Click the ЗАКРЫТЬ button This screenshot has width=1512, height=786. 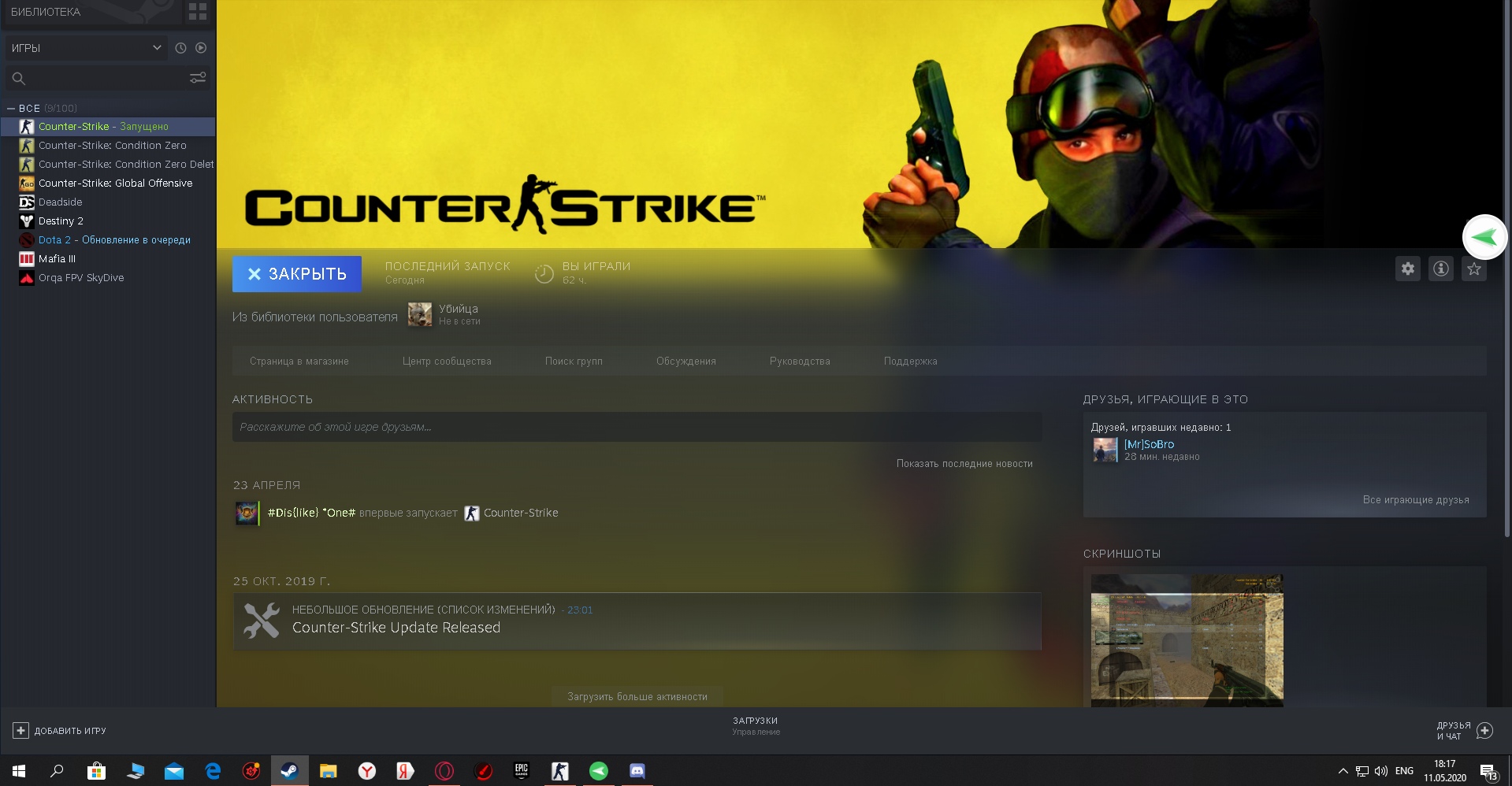pyautogui.click(x=297, y=274)
